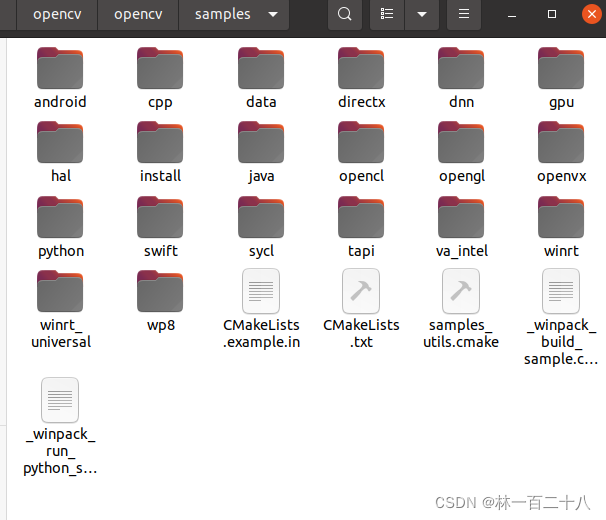This screenshot has height=520, width=606.
Task: Select the install folder icon
Action: (160, 142)
